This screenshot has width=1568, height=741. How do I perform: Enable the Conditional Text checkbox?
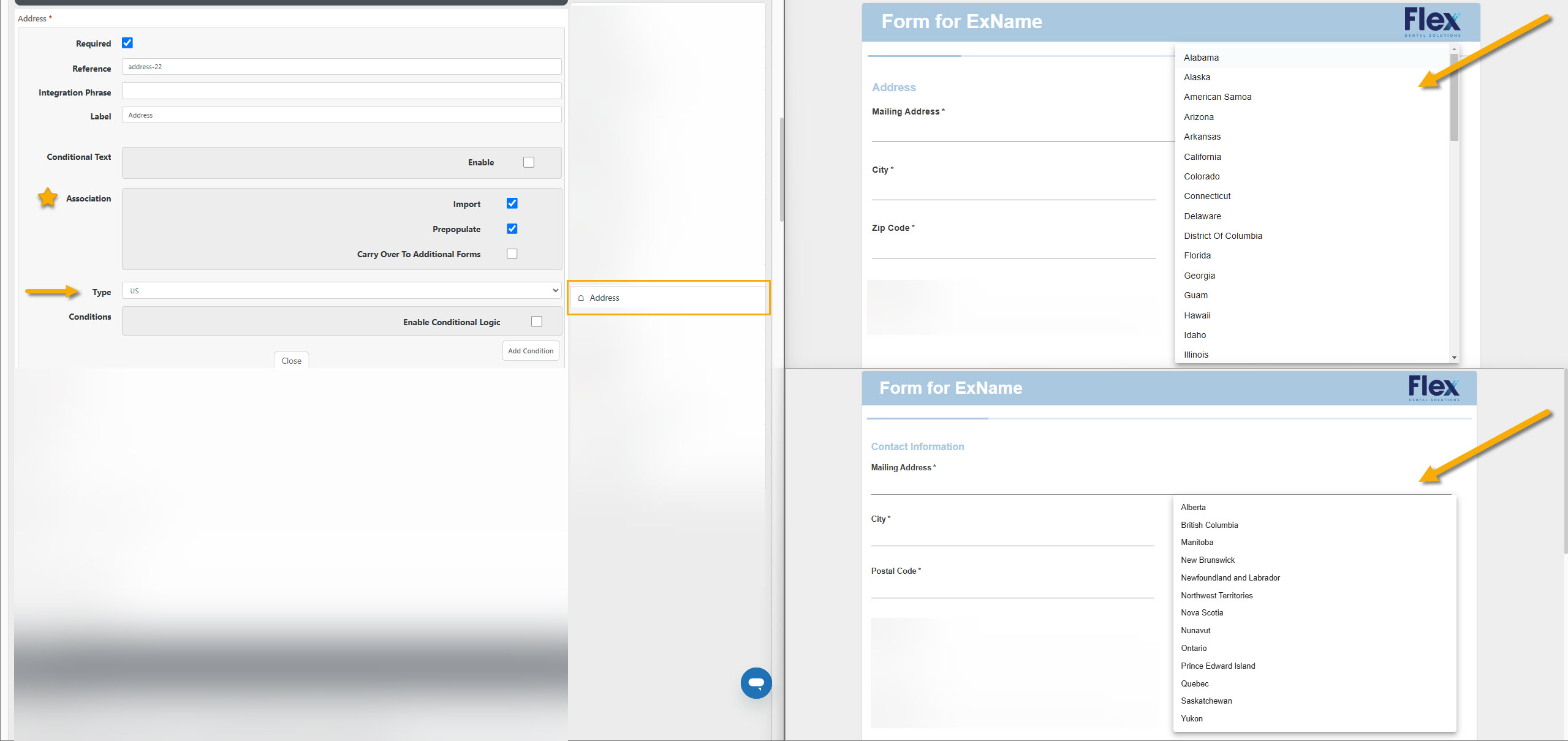pos(529,162)
